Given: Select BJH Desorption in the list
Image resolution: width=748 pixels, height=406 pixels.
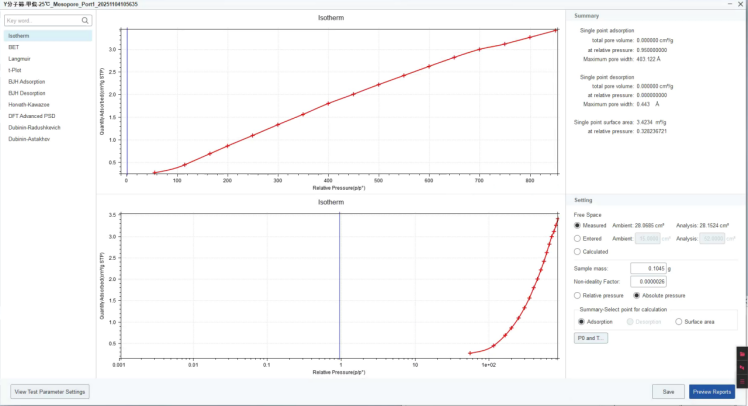Looking at the screenshot, I should pos(21,92).
